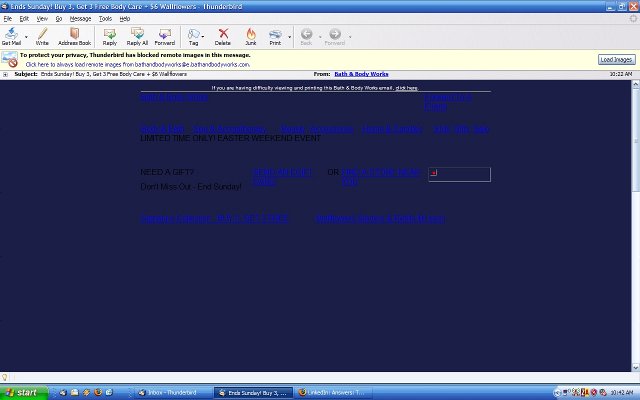Open the Signature Collection Buy 3 link

coord(214,218)
